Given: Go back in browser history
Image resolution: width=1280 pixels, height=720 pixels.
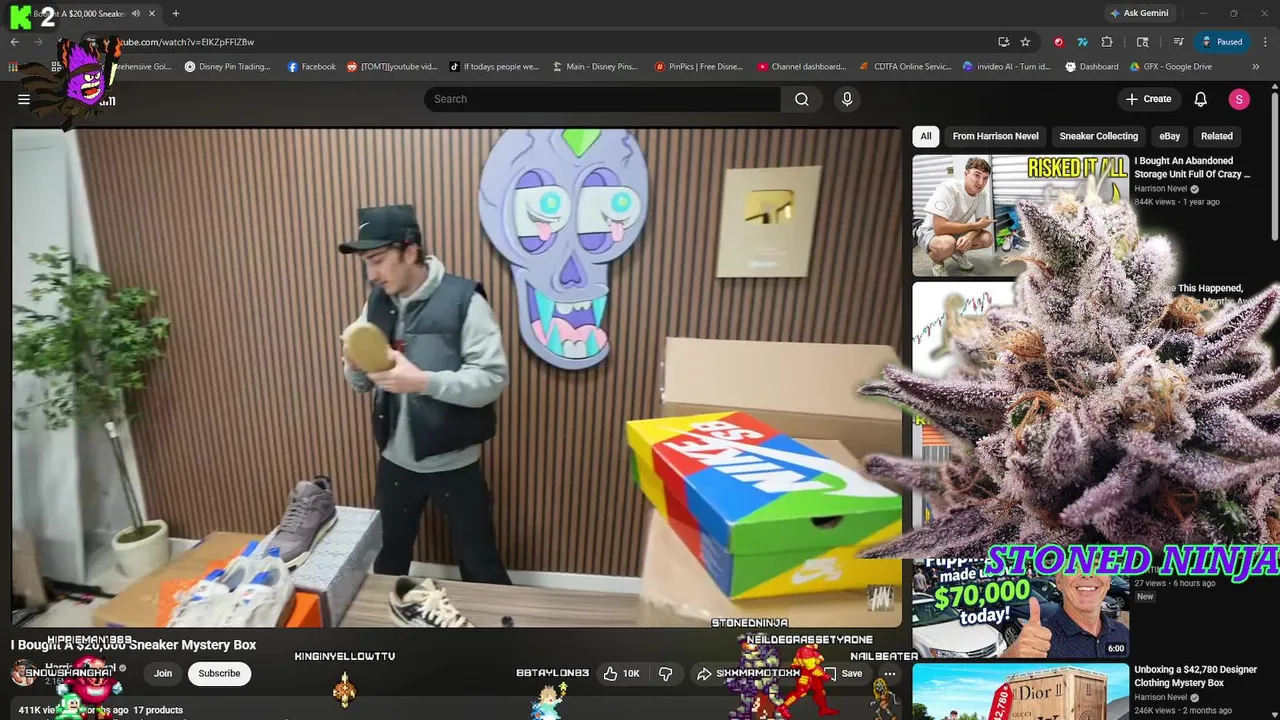Looking at the screenshot, I should click(14, 42).
